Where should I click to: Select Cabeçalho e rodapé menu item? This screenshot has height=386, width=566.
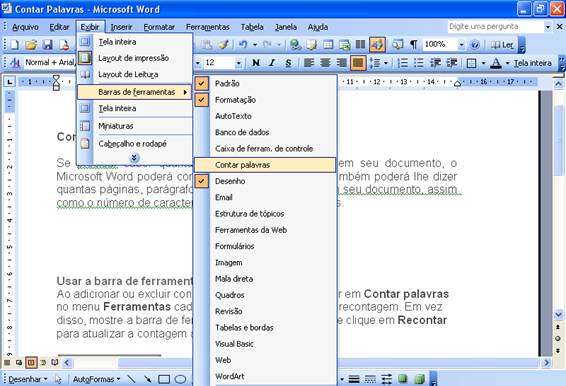[134, 143]
